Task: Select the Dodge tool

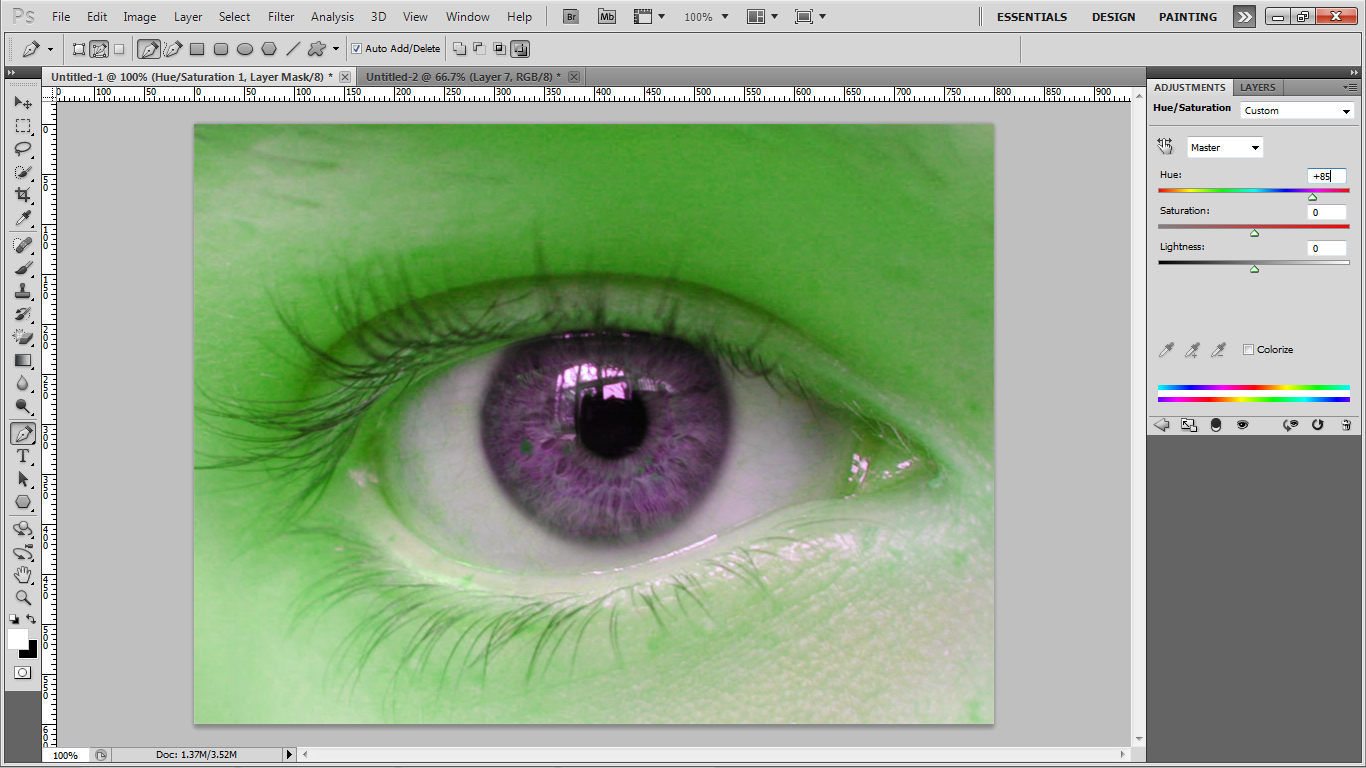Action: point(23,406)
